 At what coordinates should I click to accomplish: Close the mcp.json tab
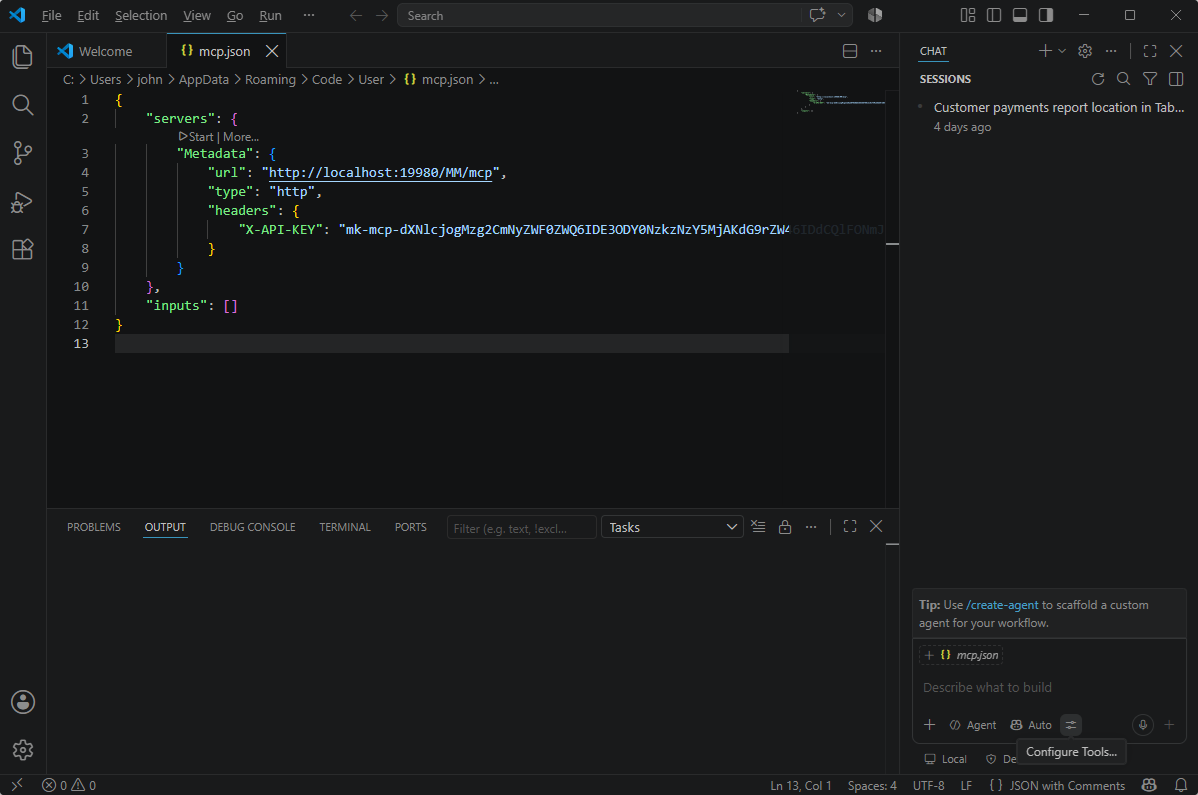(x=271, y=51)
